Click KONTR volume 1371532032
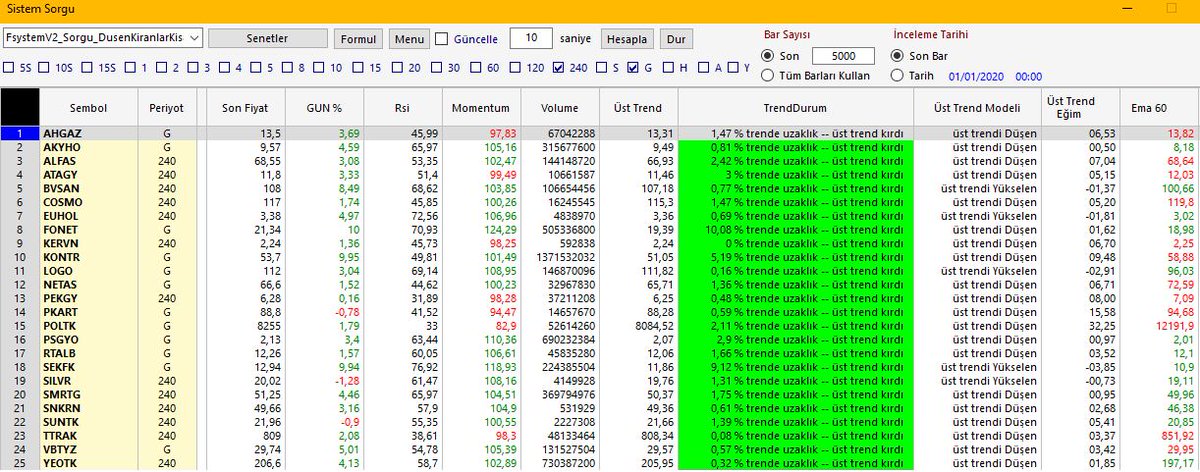Screen dimensions: 1200x472 coord(559,257)
